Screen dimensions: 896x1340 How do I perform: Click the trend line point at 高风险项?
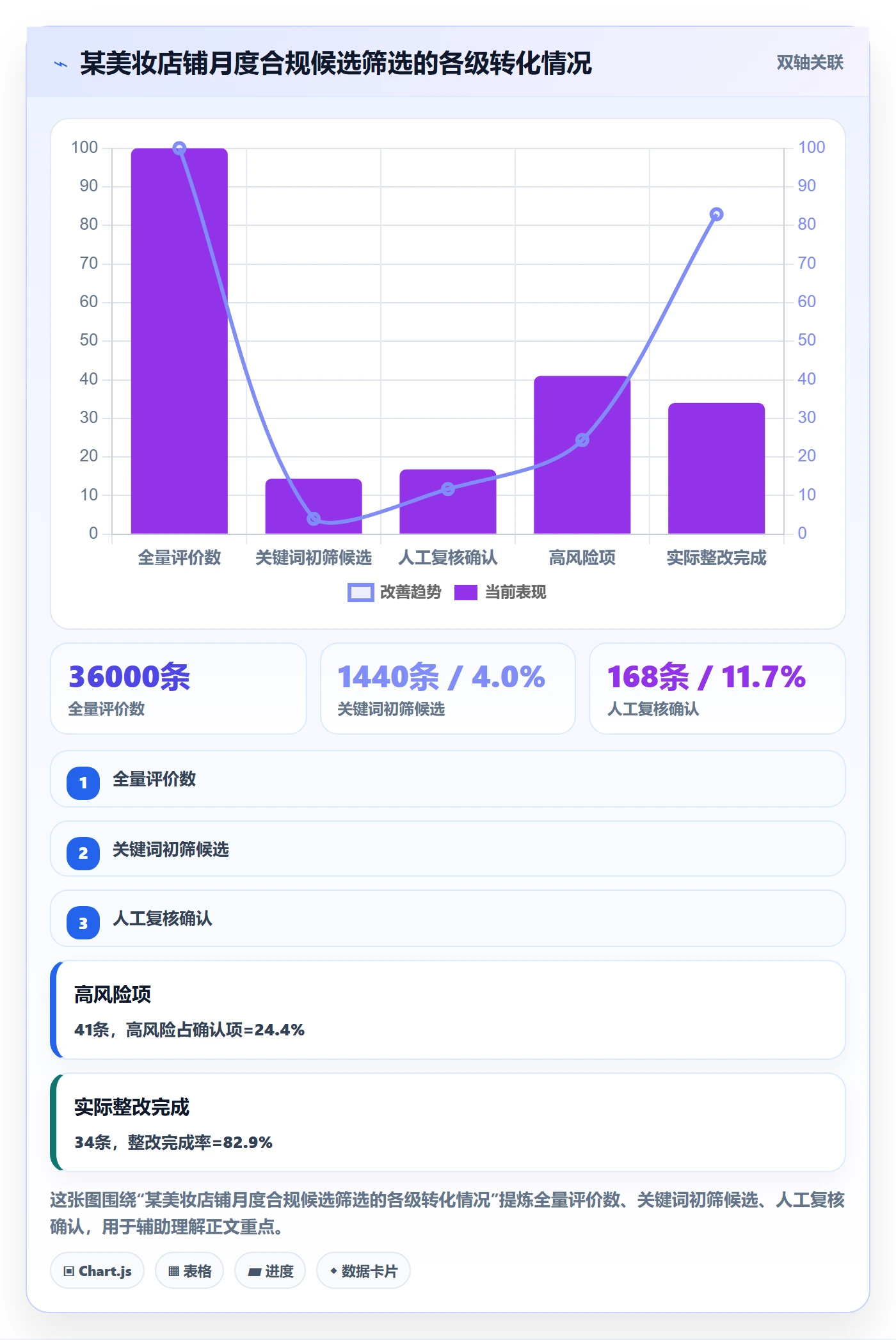pyautogui.click(x=582, y=440)
